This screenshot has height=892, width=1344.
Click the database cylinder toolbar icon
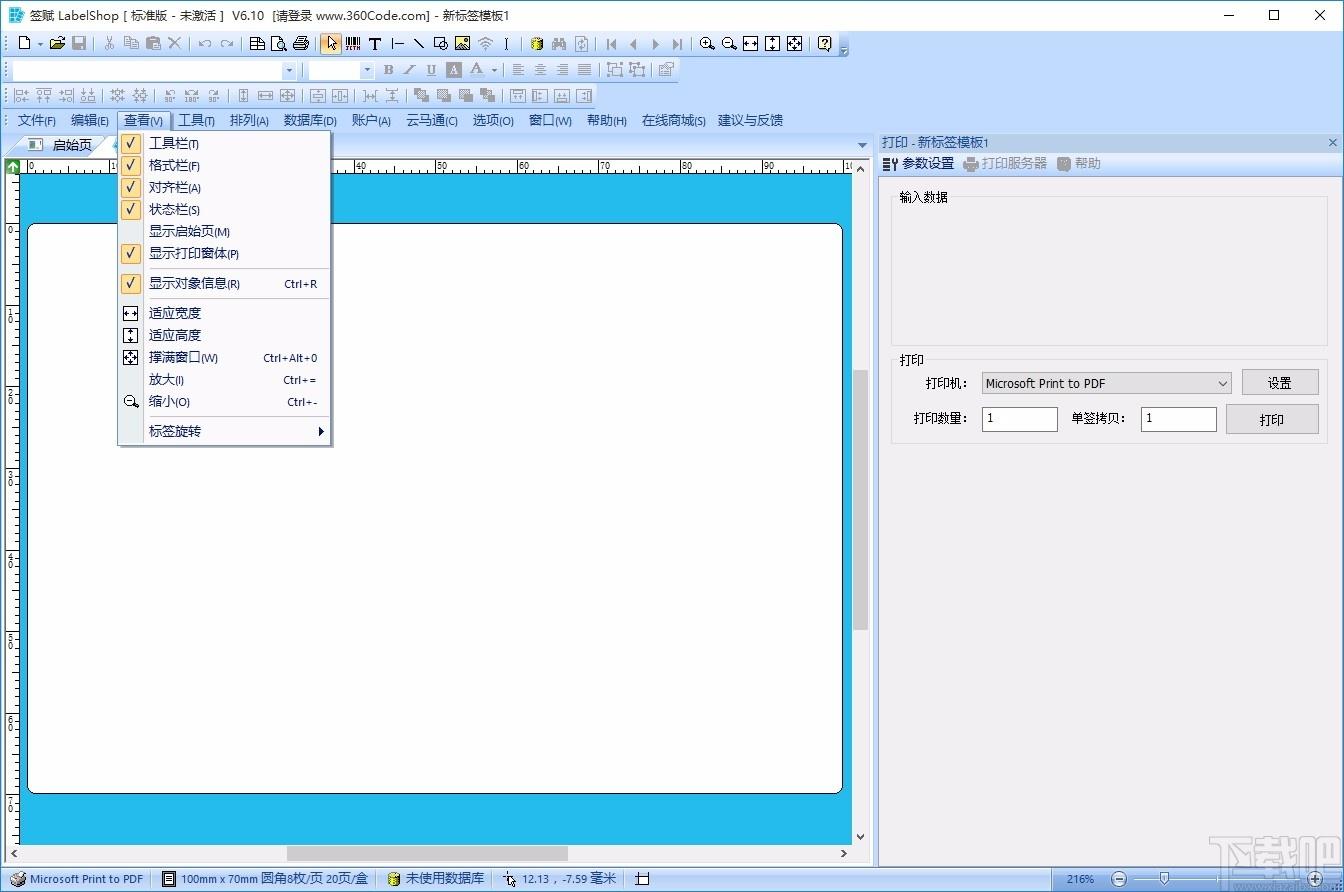[x=537, y=44]
